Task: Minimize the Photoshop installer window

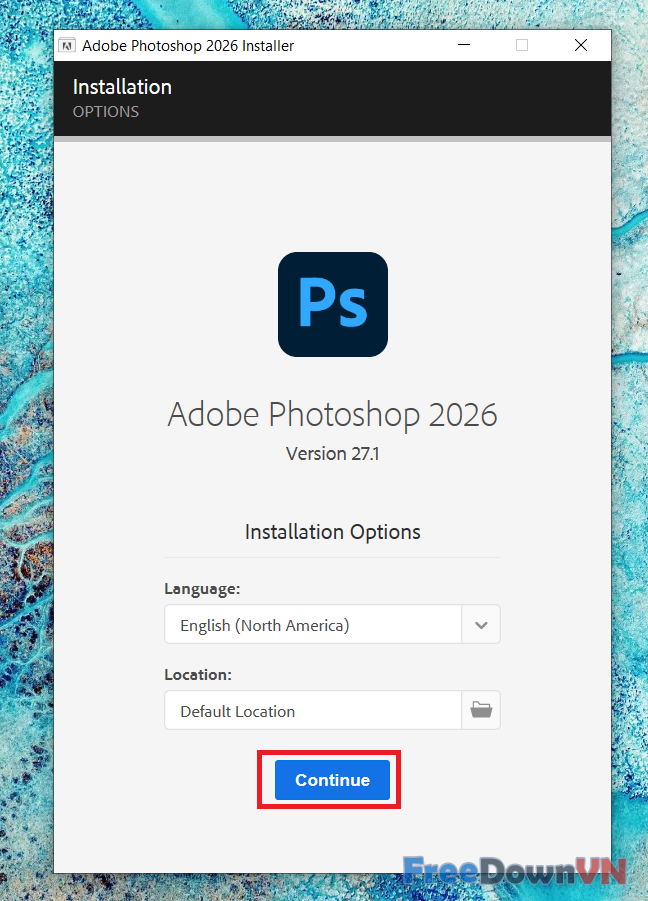Action: click(x=463, y=45)
